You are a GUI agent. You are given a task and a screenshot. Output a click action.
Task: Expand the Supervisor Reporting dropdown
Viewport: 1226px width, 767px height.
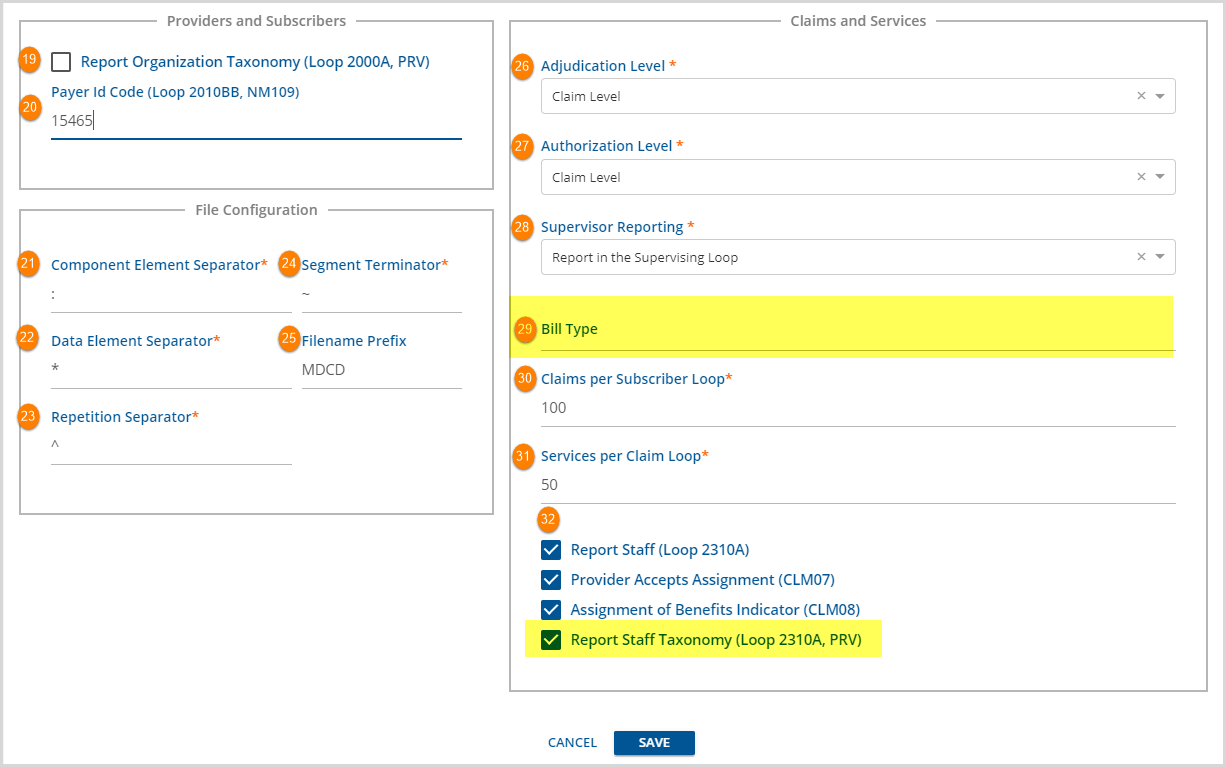point(1161,257)
